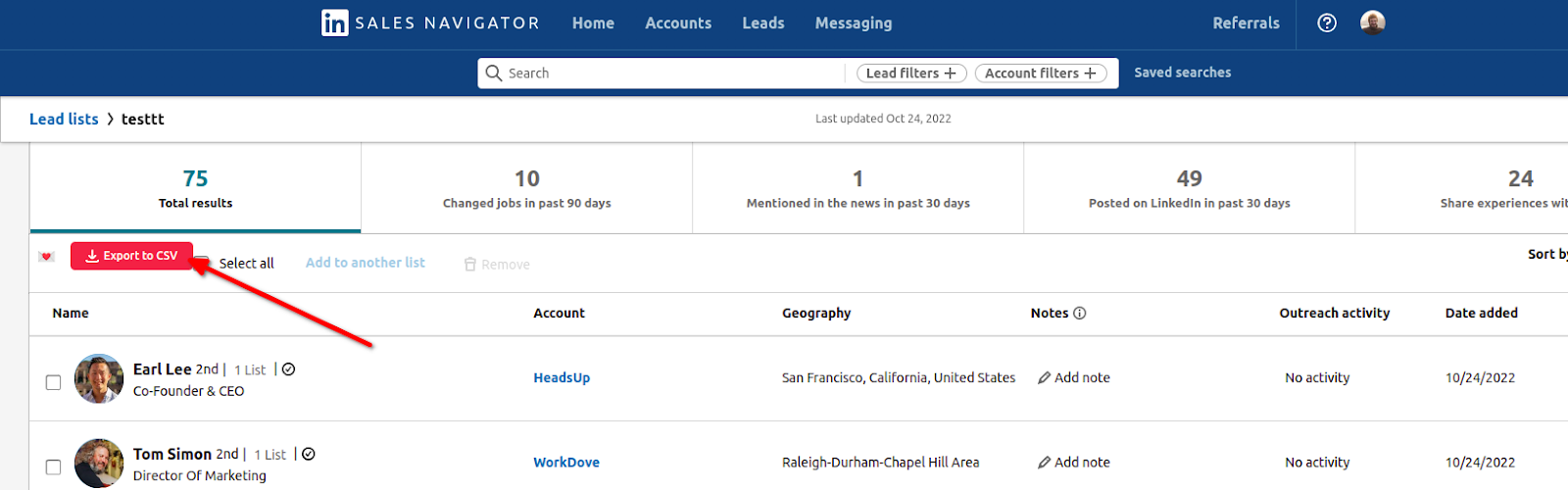
Task: Tick the checkbox for Tom Simon
Action: (54, 467)
